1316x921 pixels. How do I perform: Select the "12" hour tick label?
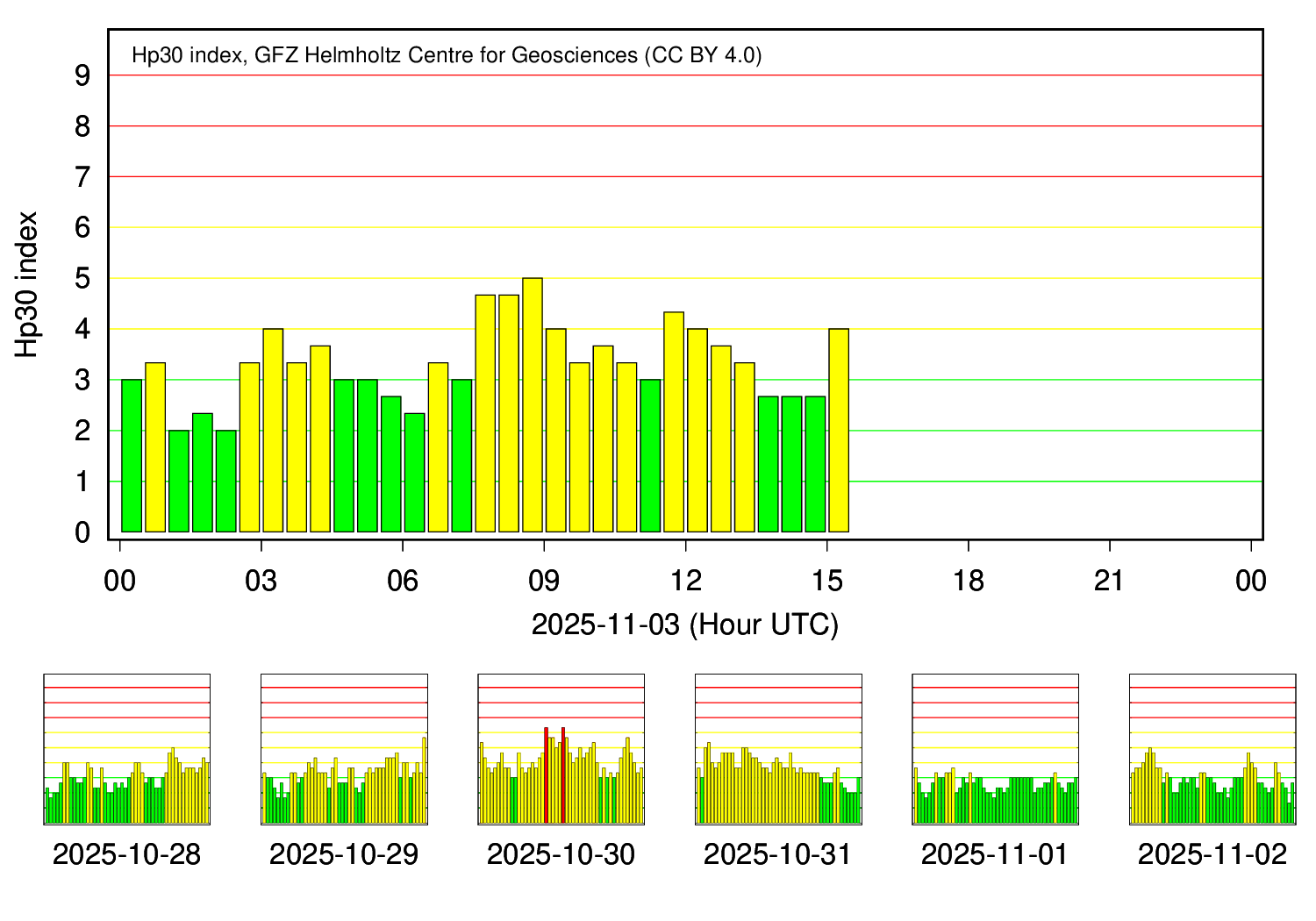[685, 581]
